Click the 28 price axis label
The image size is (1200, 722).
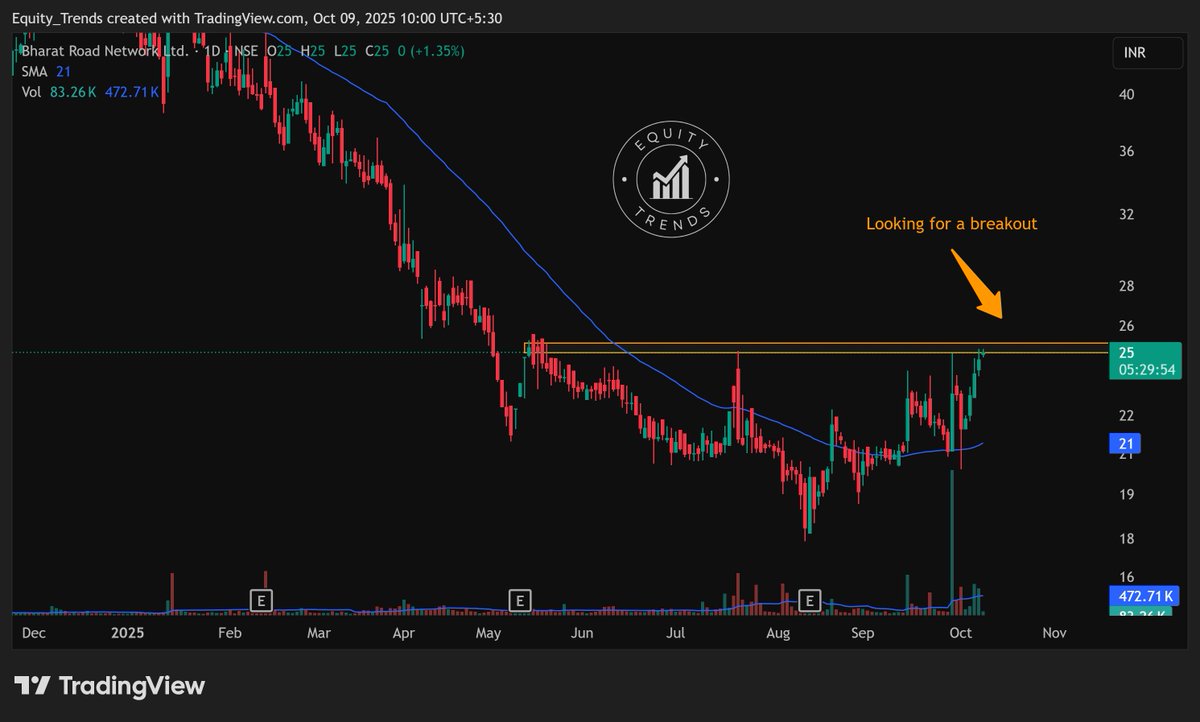(x=1126, y=286)
